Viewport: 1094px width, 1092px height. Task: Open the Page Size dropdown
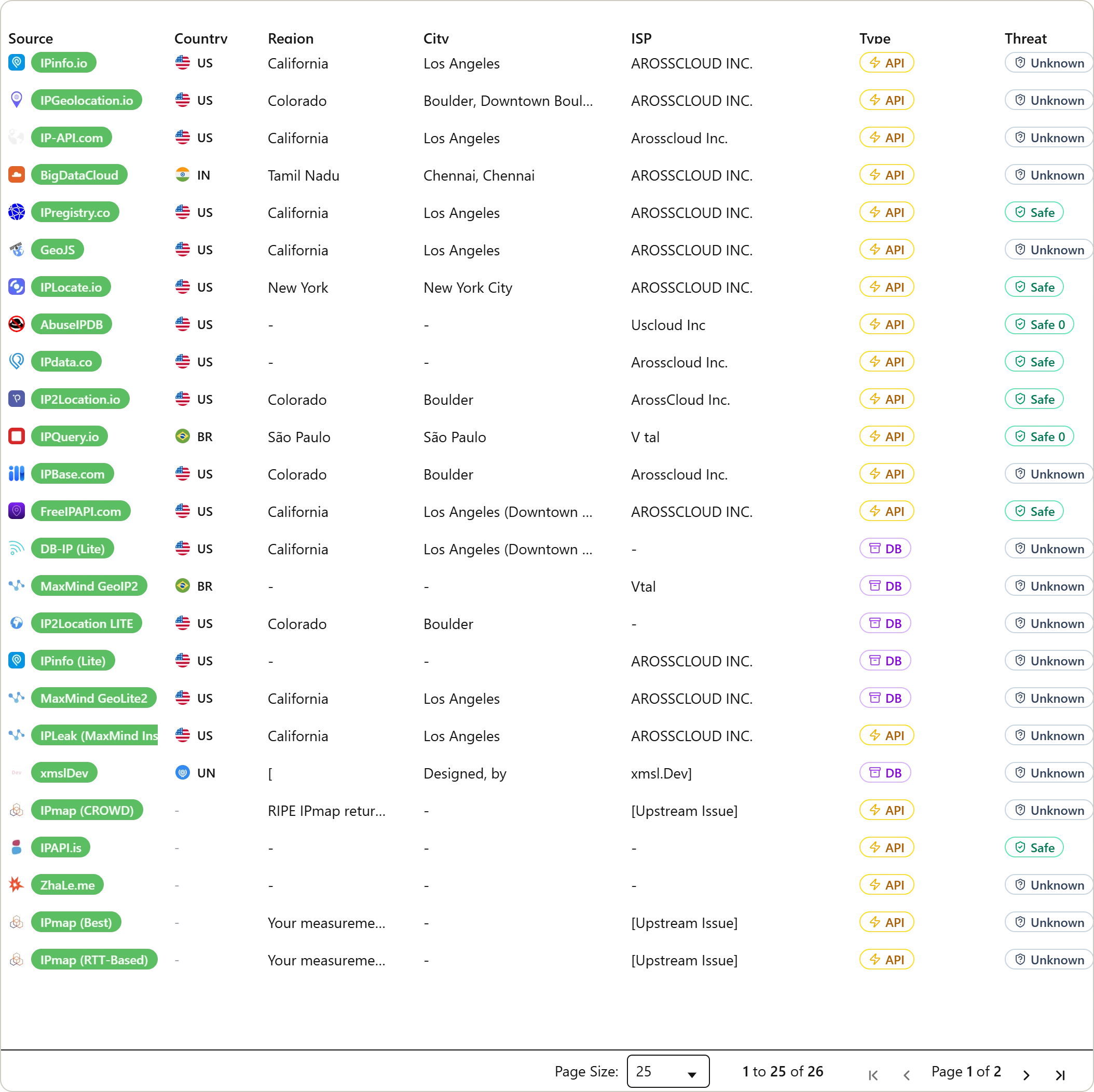pyautogui.click(x=667, y=1072)
